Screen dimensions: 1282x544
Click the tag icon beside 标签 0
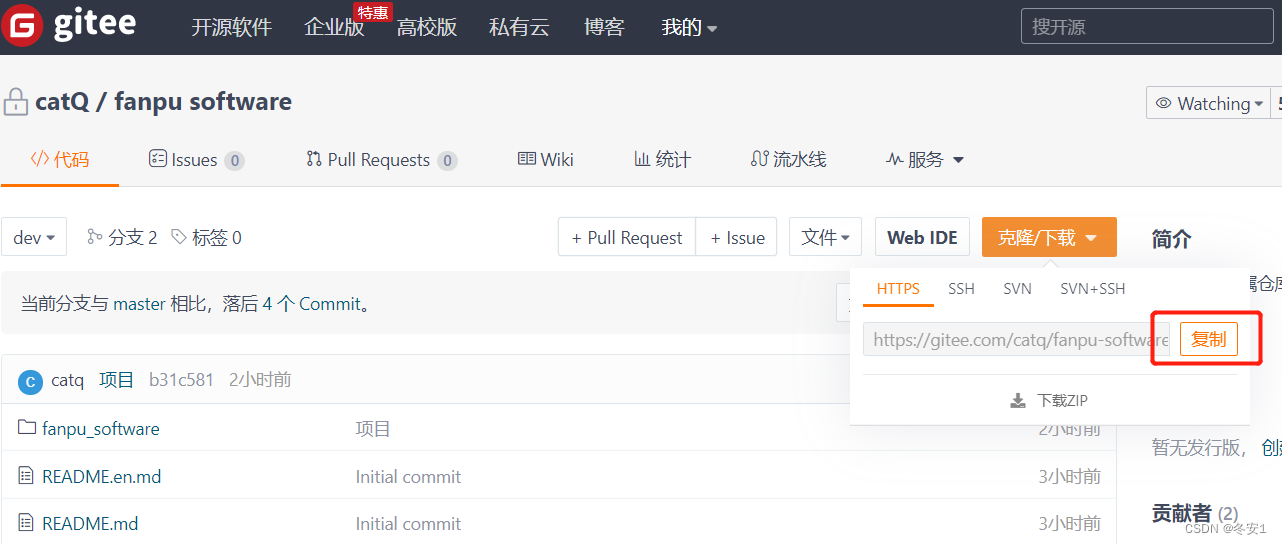[x=179, y=237]
